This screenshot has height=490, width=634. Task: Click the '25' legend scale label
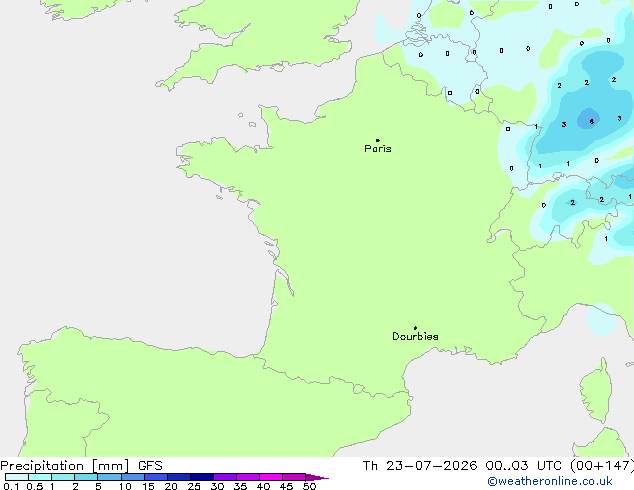tap(194, 486)
